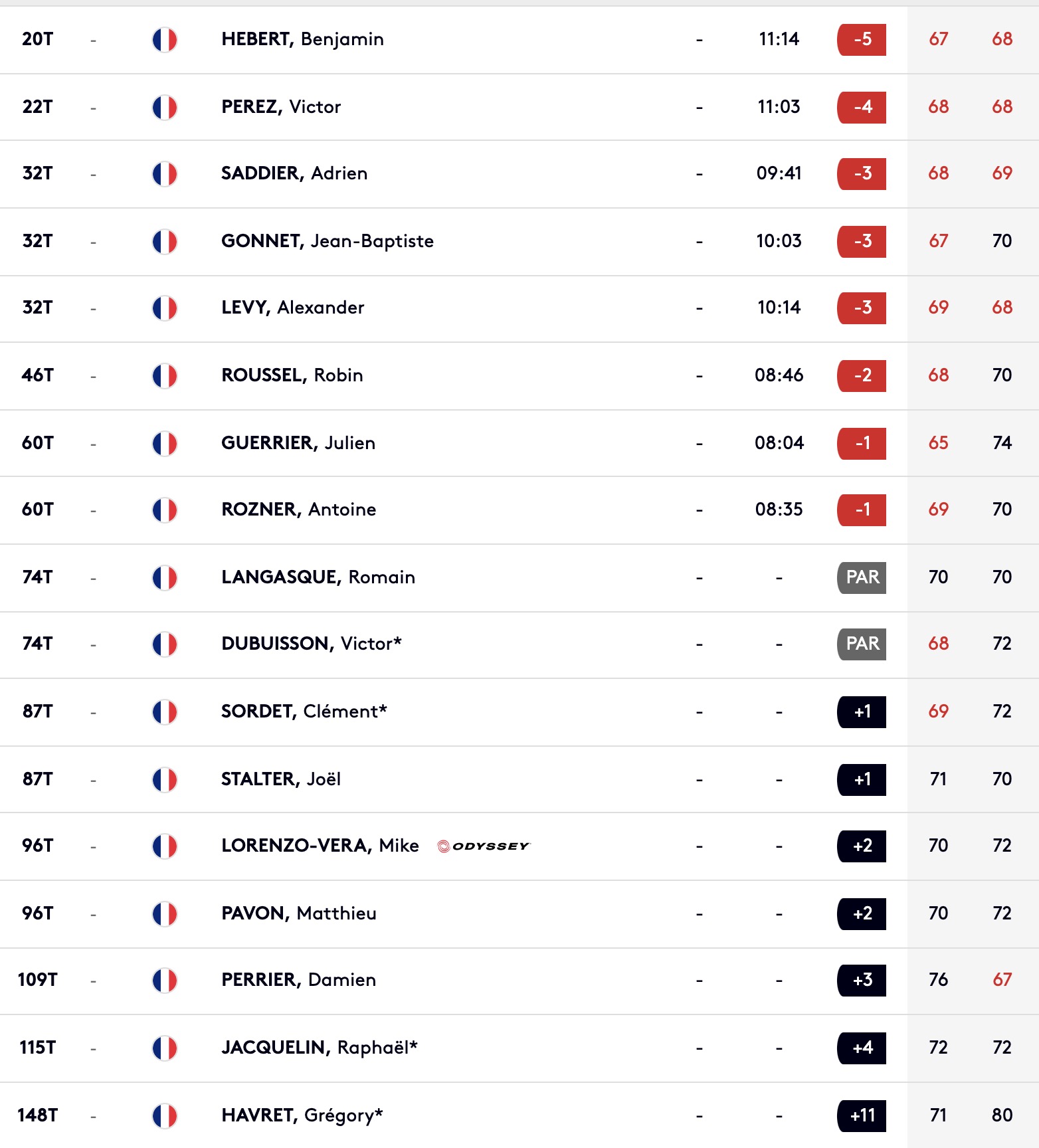Open PAVON, Matthieu player details

299,913
